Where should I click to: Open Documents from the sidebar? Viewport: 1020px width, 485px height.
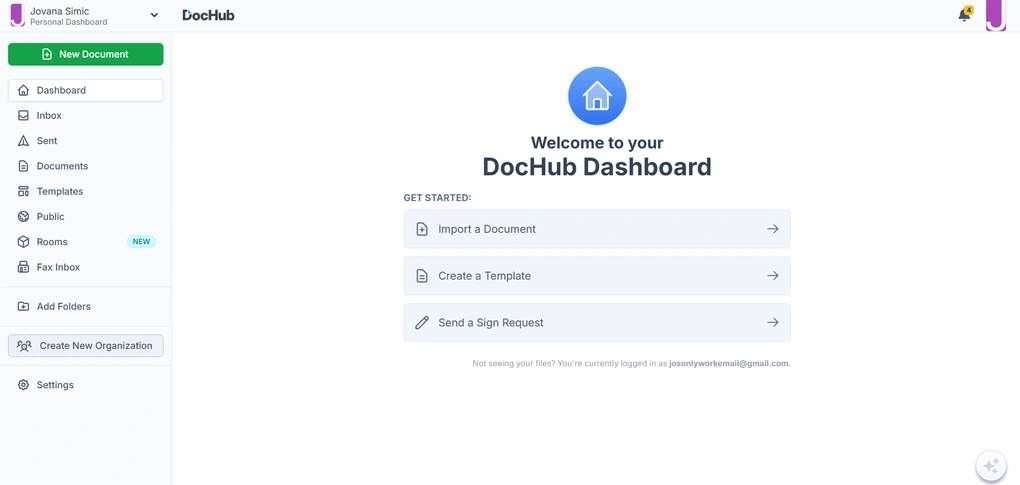(x=86, y=166)
